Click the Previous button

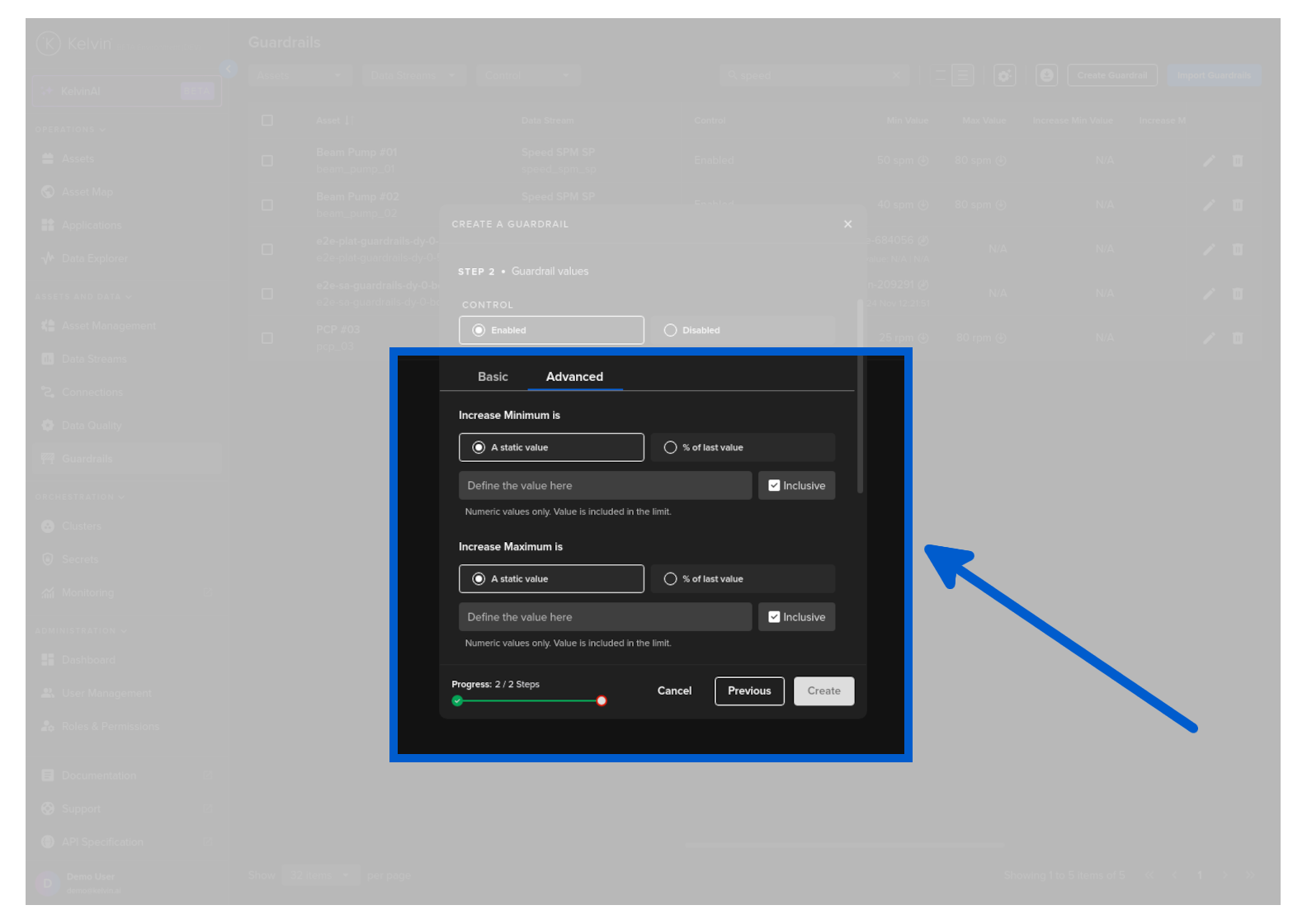pyautogui.click(x=749, y=691)
